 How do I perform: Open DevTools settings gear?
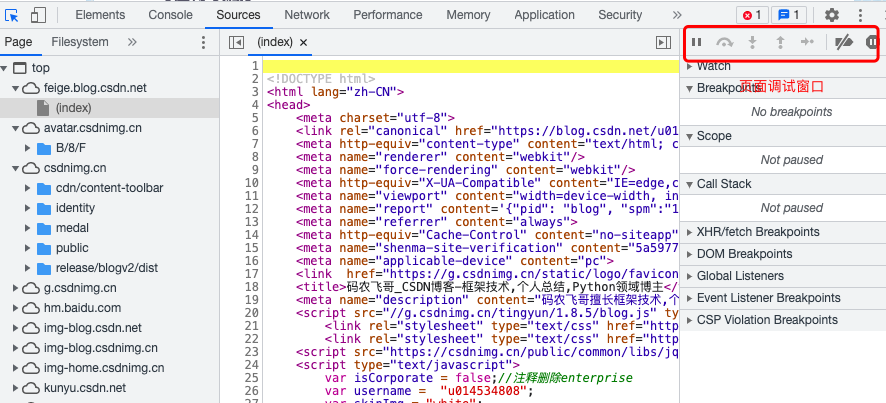pyautogui.click(x=832, y=15)
